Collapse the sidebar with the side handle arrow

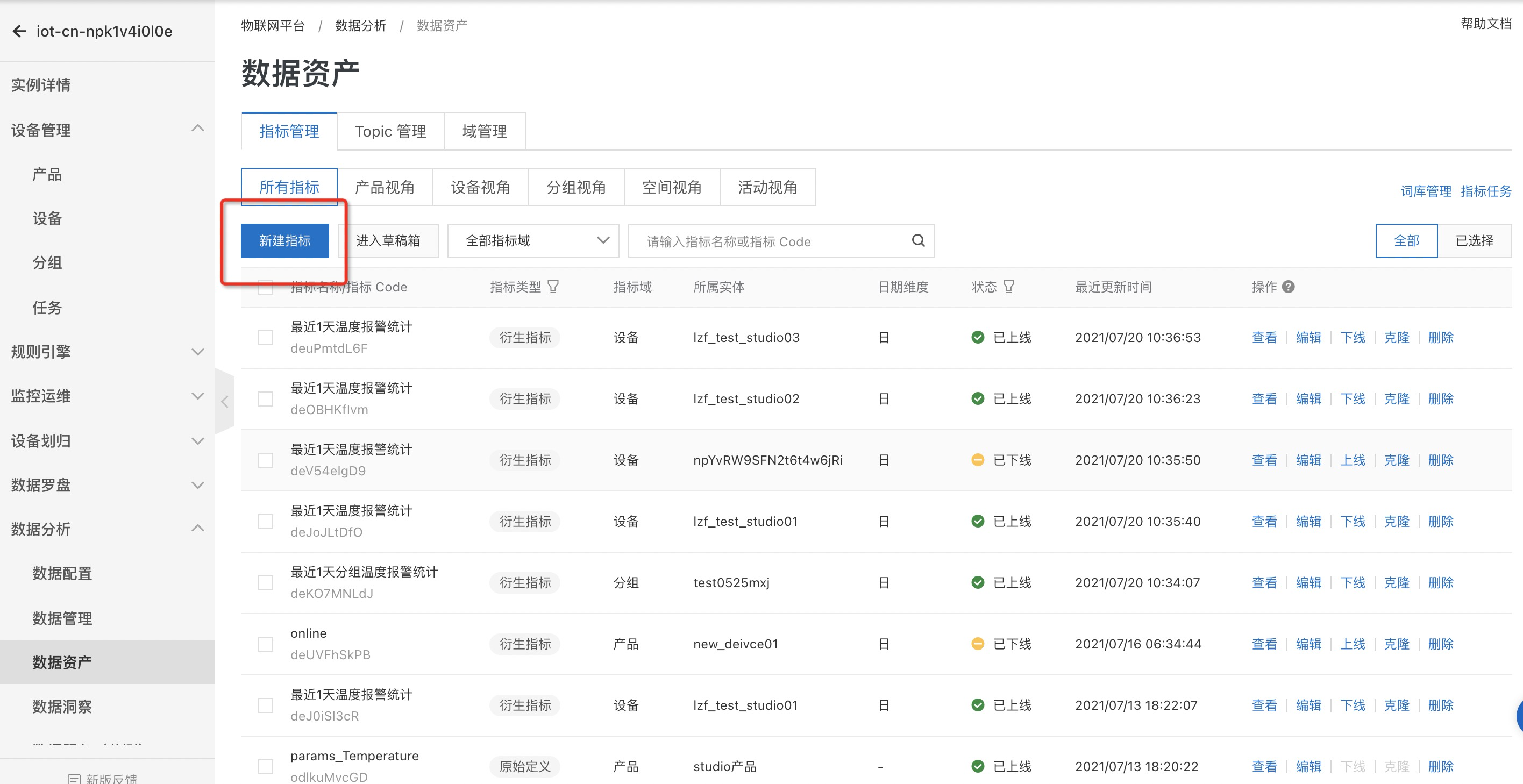click(225, 402)
